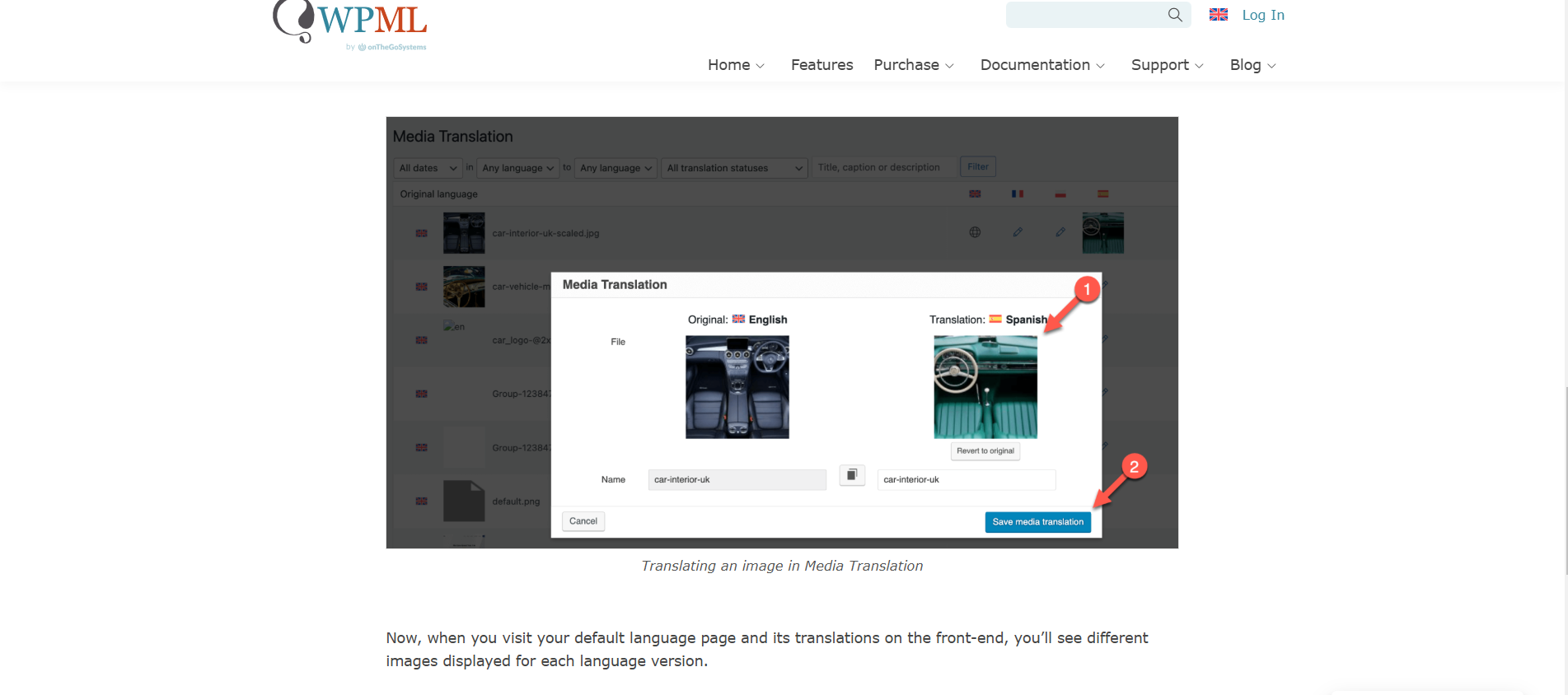Image resolution: width=1568 pixels, height=695 pixels.
Task: Click the search magnifier icon
Action: click(x=1175, y=15)
